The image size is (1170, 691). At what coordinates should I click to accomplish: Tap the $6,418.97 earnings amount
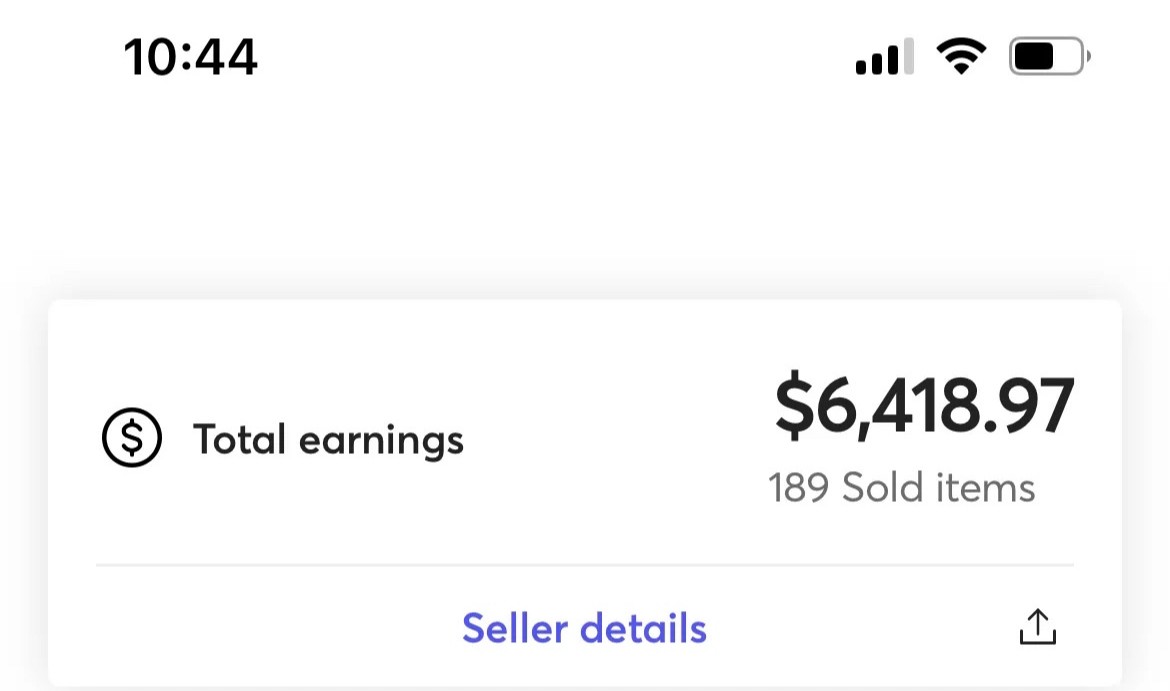click(x=924, y=406)
